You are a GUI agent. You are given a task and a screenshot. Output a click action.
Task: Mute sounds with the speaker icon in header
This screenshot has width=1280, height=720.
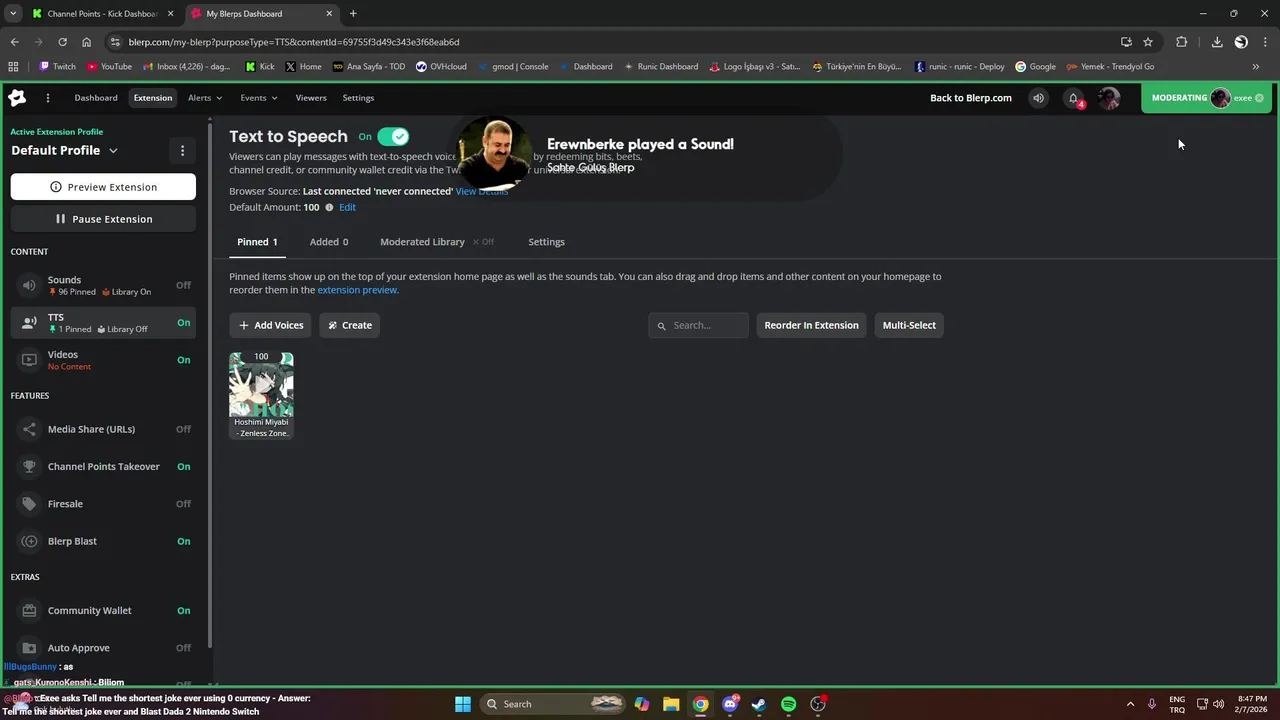[1038, 98]
